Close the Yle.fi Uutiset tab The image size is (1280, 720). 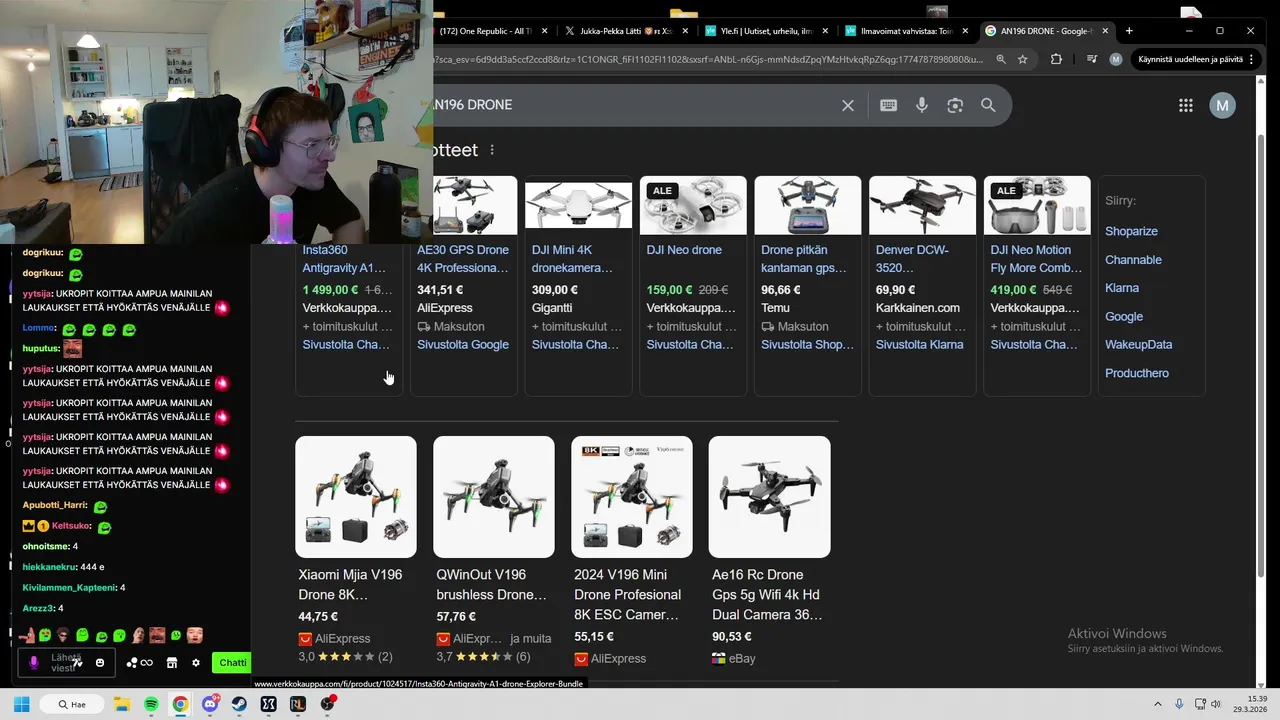point(824,31)
